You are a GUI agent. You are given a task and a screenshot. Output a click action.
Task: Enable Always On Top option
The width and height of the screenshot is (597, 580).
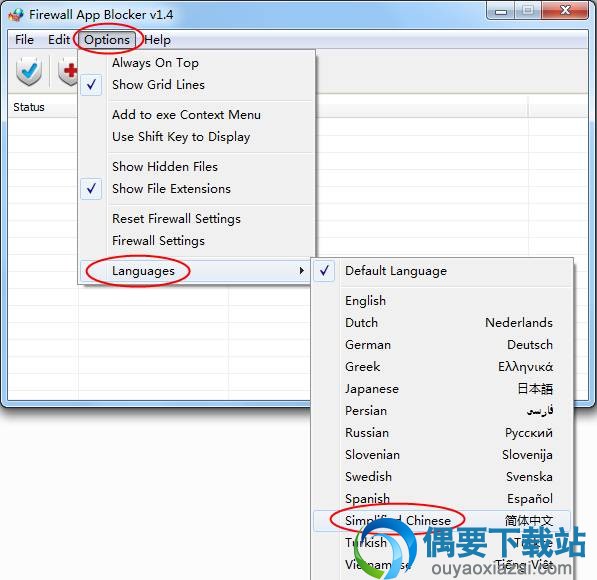(x=197, y=63)
